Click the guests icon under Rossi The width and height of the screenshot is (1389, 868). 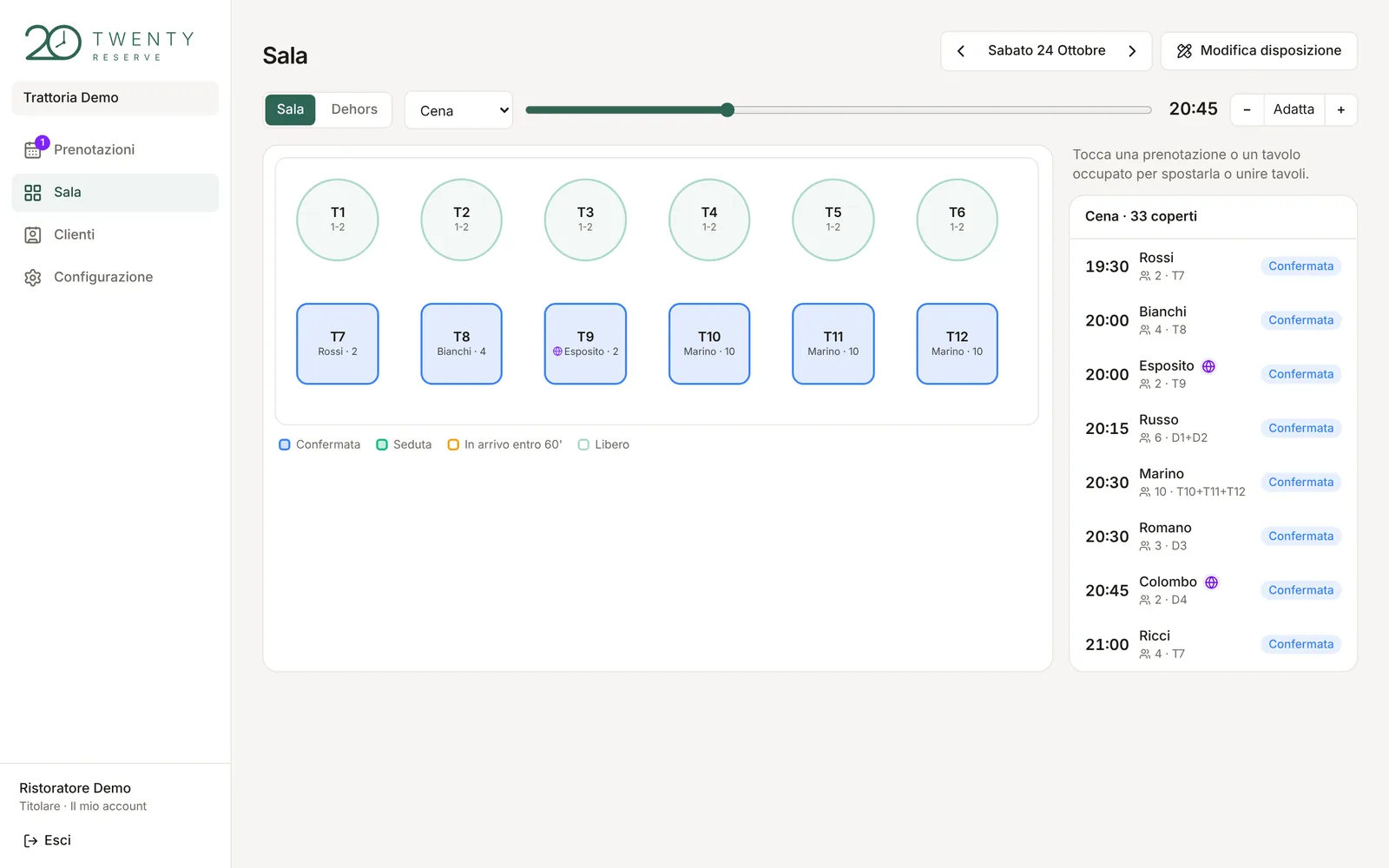[1145, 276]
